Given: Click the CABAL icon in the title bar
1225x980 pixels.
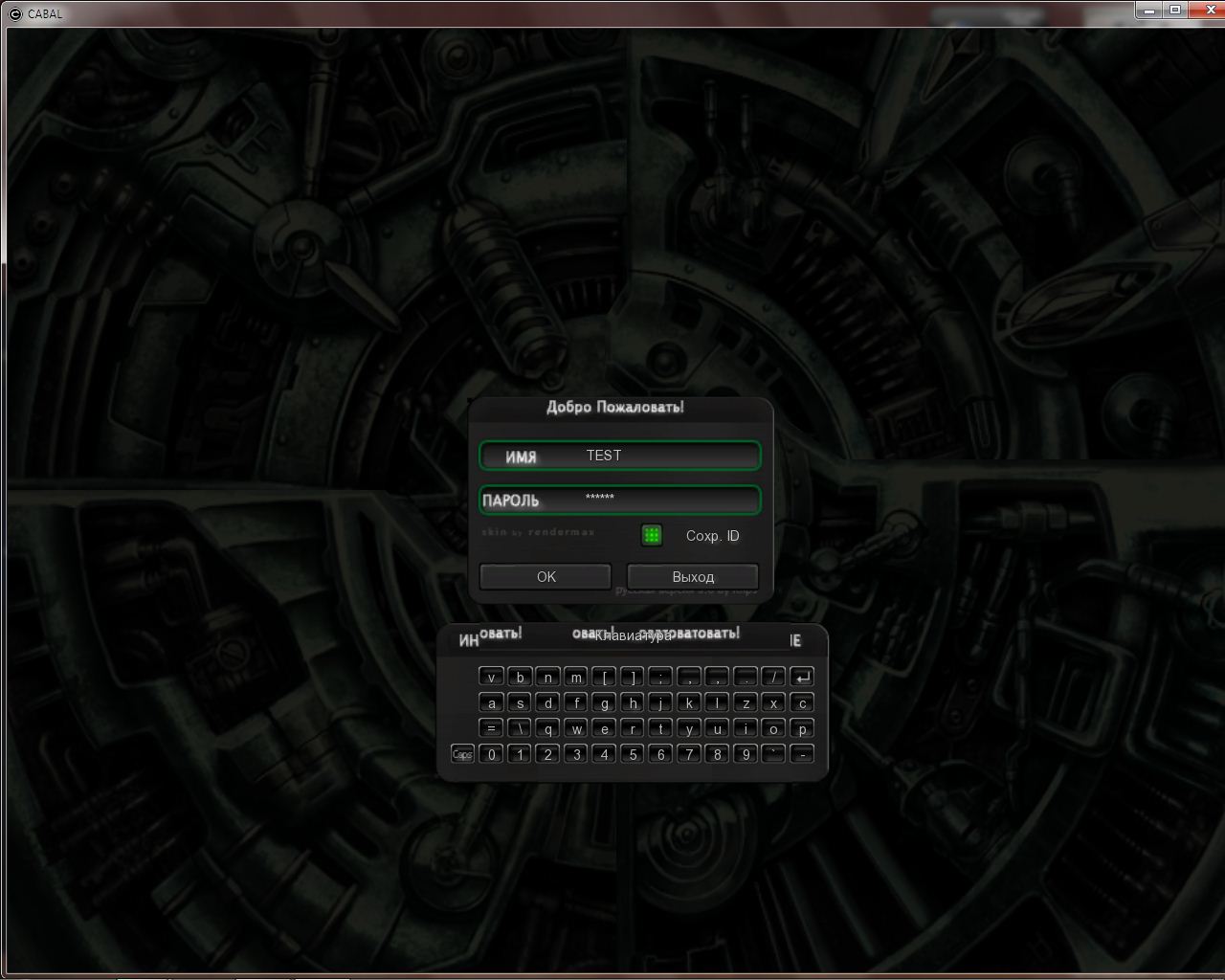Looking at the screenshot, I should click(14, 13).
